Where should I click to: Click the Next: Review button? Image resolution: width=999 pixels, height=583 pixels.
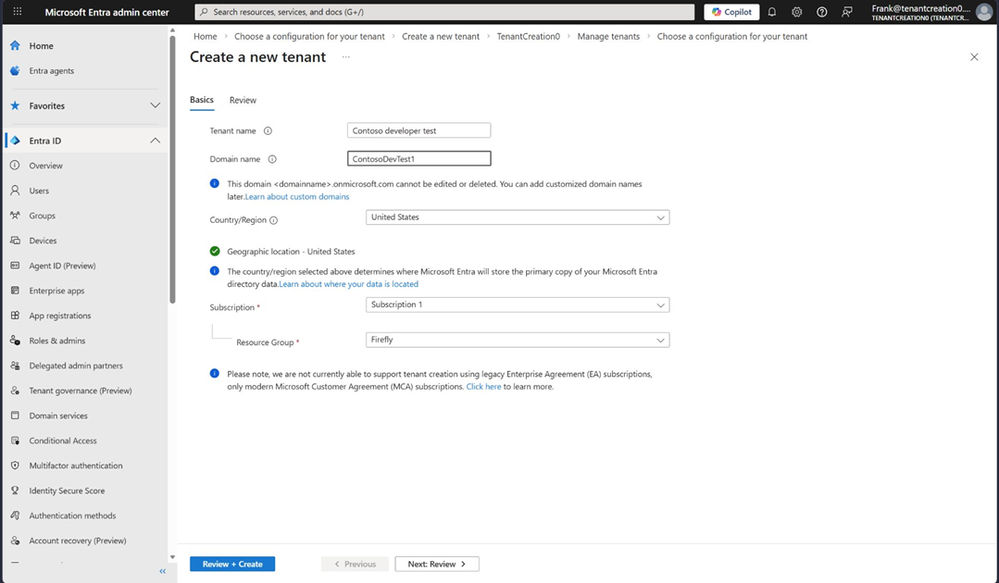click(437, 564)
